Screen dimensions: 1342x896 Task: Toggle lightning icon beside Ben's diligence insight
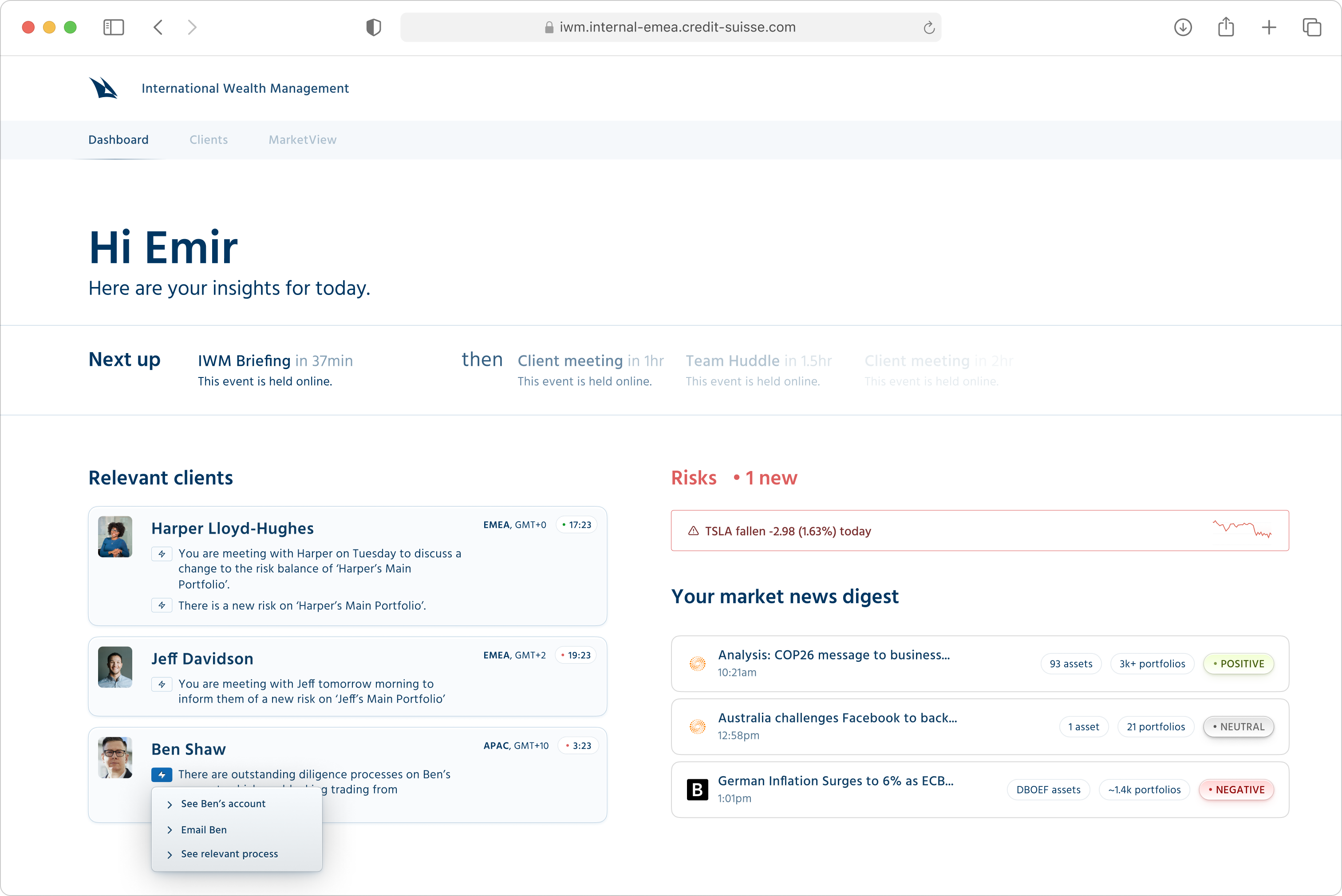162,774
